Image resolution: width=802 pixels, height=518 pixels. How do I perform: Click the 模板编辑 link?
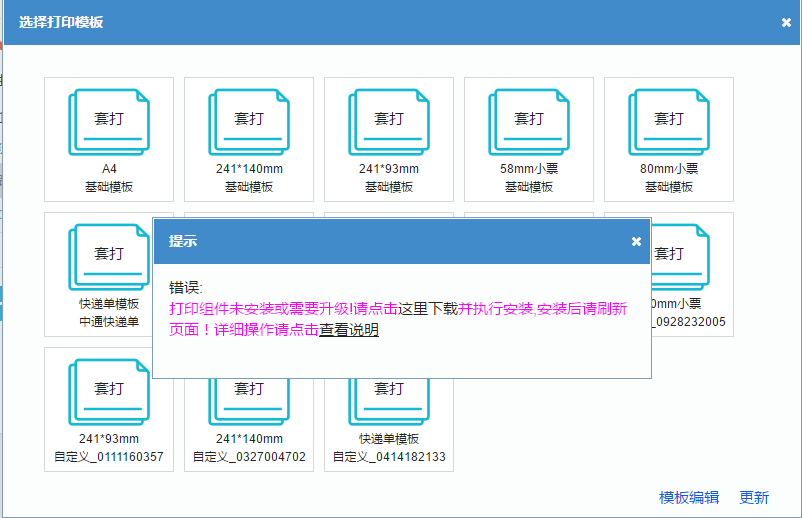(689, 498)
